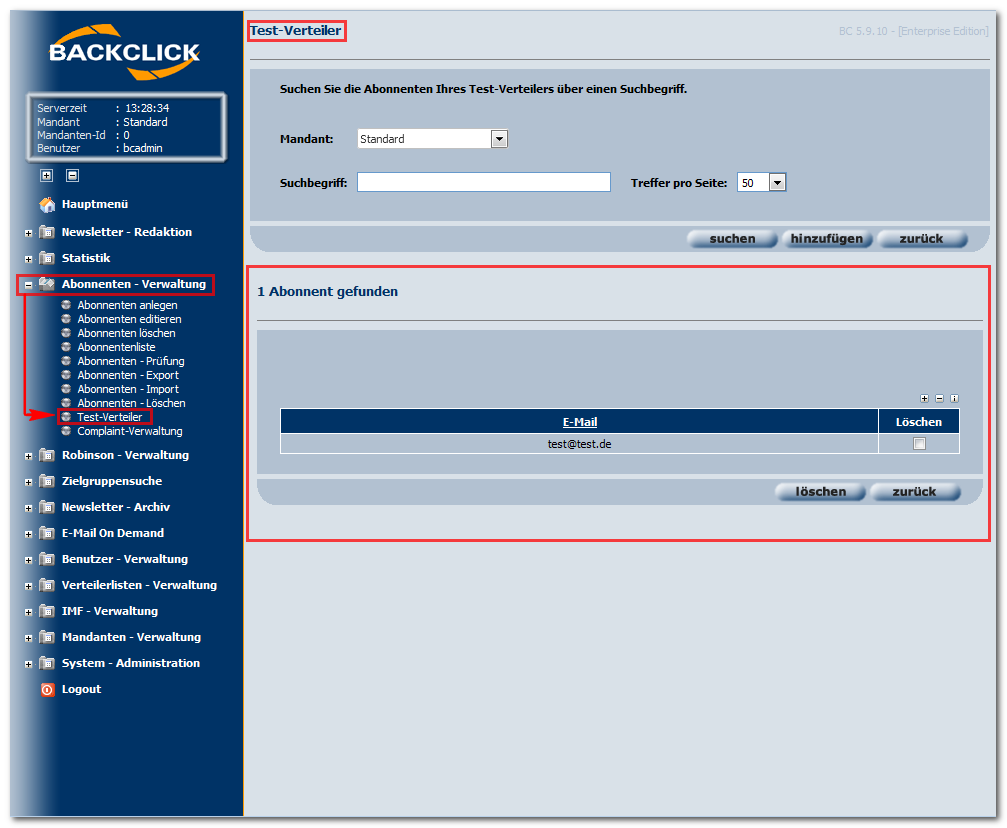The width and height of the screenshot is (1007, 828).
Task: Sort by the E-Mail column header link
Action: click(580, 422)
